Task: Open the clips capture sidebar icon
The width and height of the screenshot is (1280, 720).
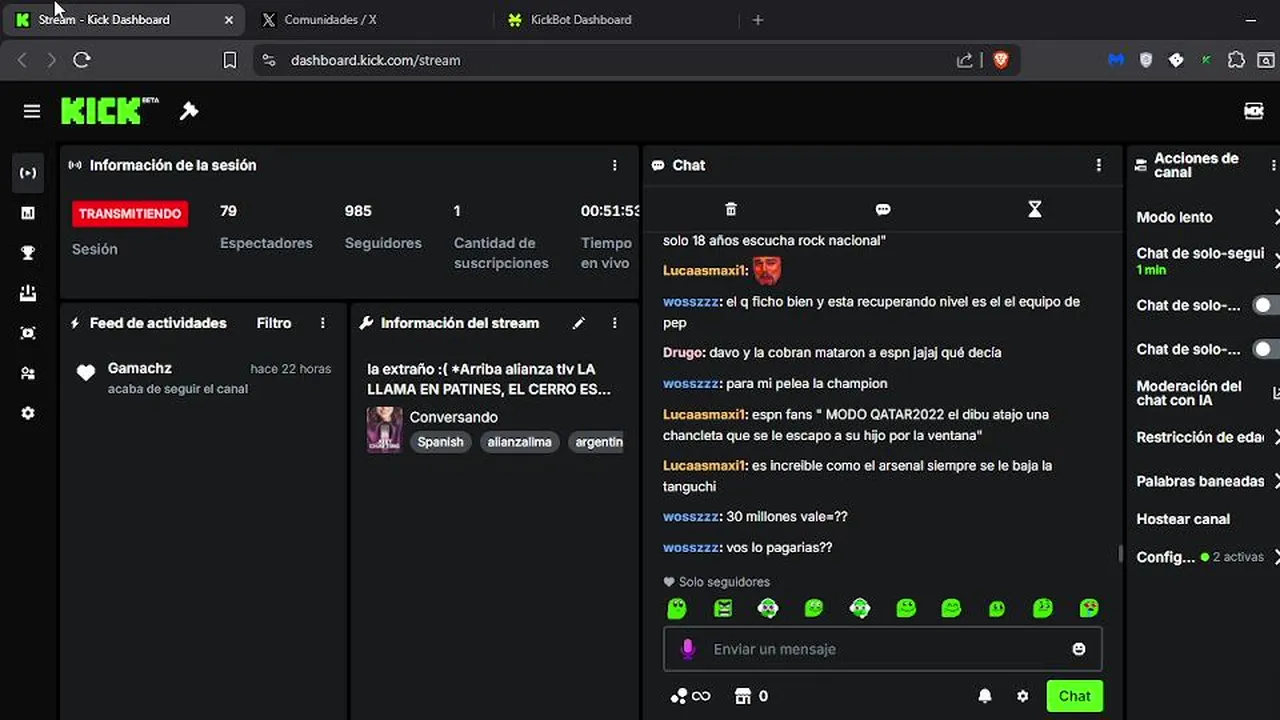Action: (28, 333)
